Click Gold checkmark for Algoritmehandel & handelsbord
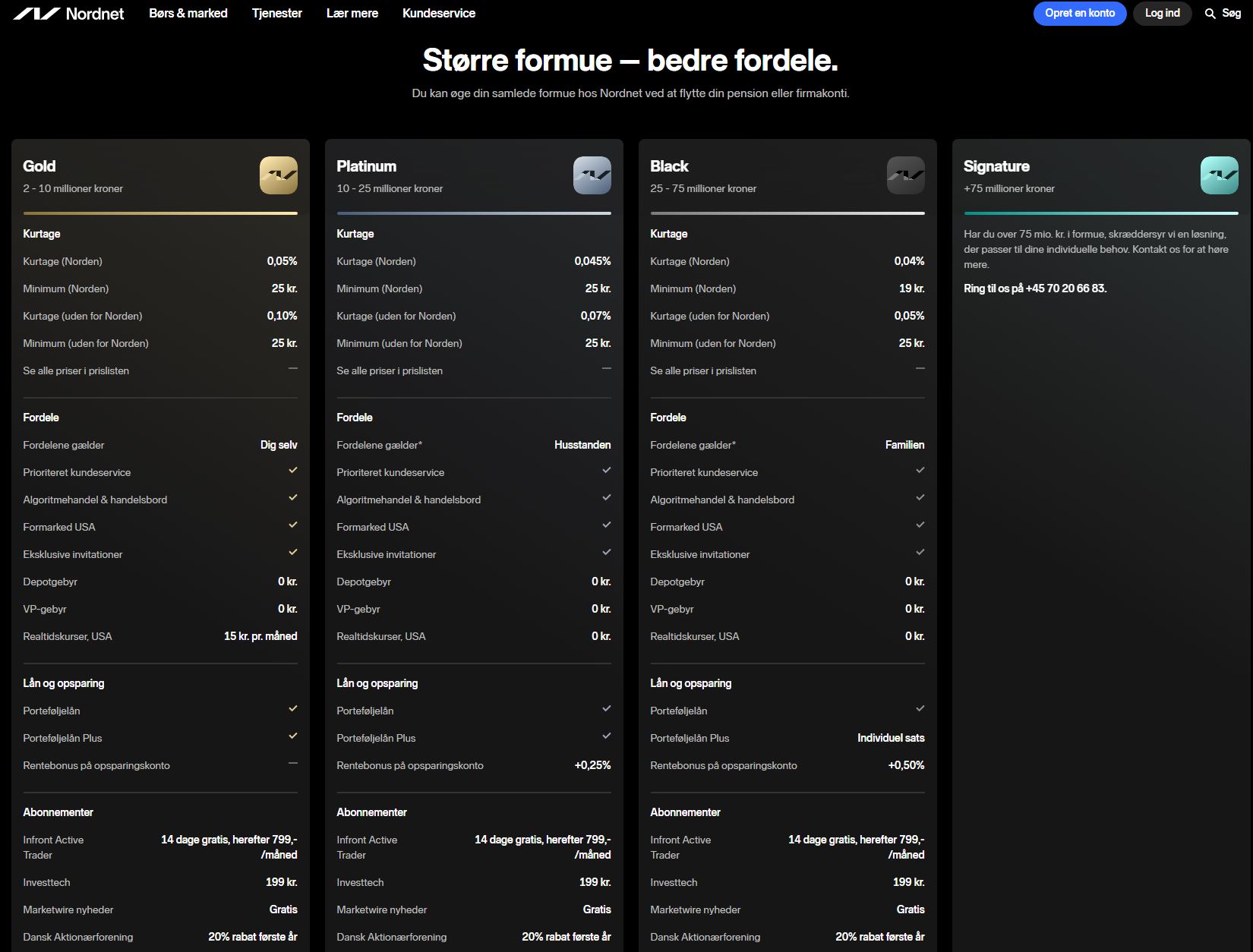The height and width of the screenshot is (952, 1253). (x=293, y=498)
